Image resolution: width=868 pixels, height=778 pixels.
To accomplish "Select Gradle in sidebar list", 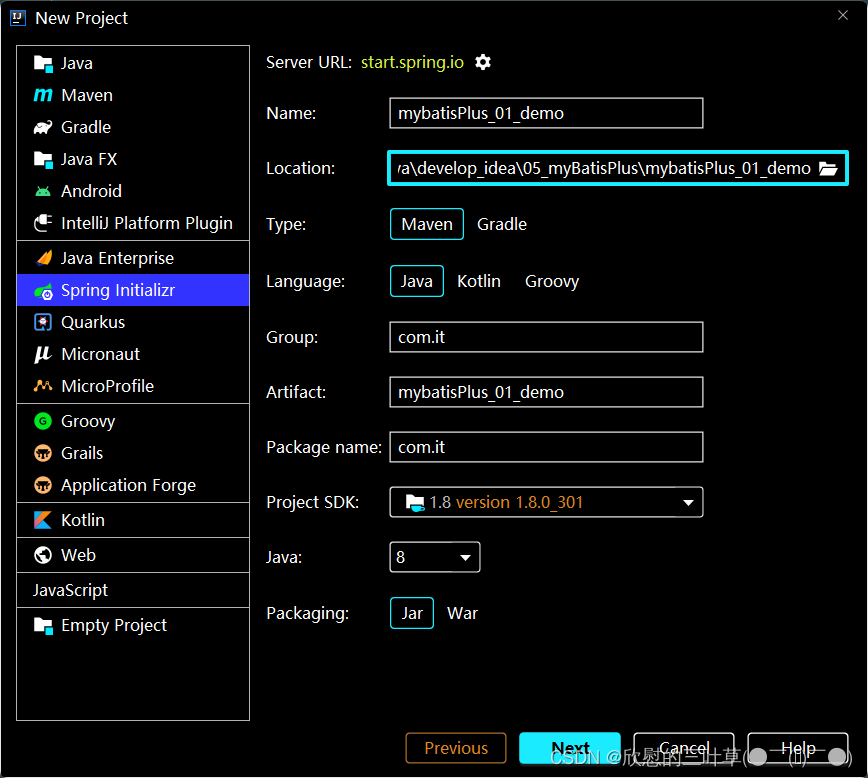I will point(86,127).
